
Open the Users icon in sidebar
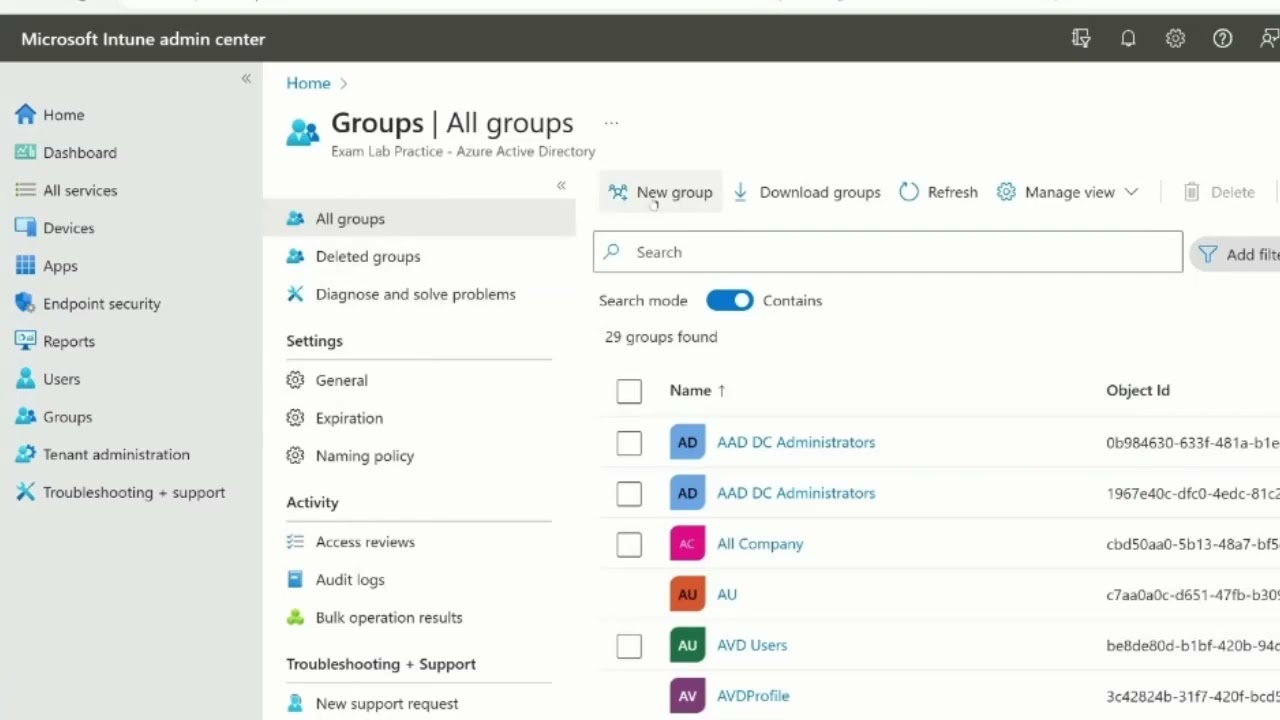(x=25, y=379)
